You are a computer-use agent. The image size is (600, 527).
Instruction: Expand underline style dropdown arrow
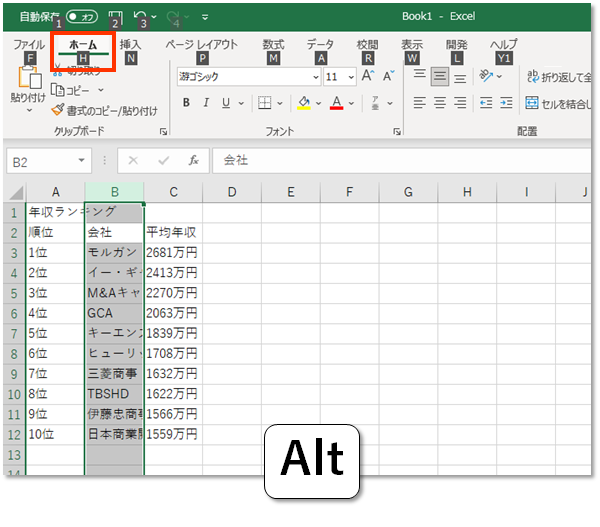[x=241, y=103]
